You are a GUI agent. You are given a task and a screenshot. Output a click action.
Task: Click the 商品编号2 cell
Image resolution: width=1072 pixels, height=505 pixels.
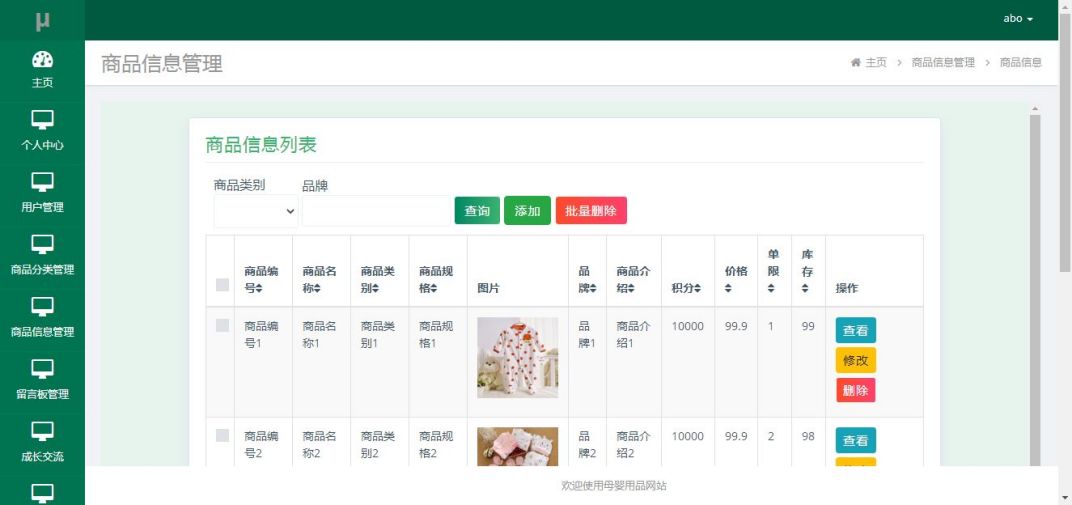coord(262,444)
